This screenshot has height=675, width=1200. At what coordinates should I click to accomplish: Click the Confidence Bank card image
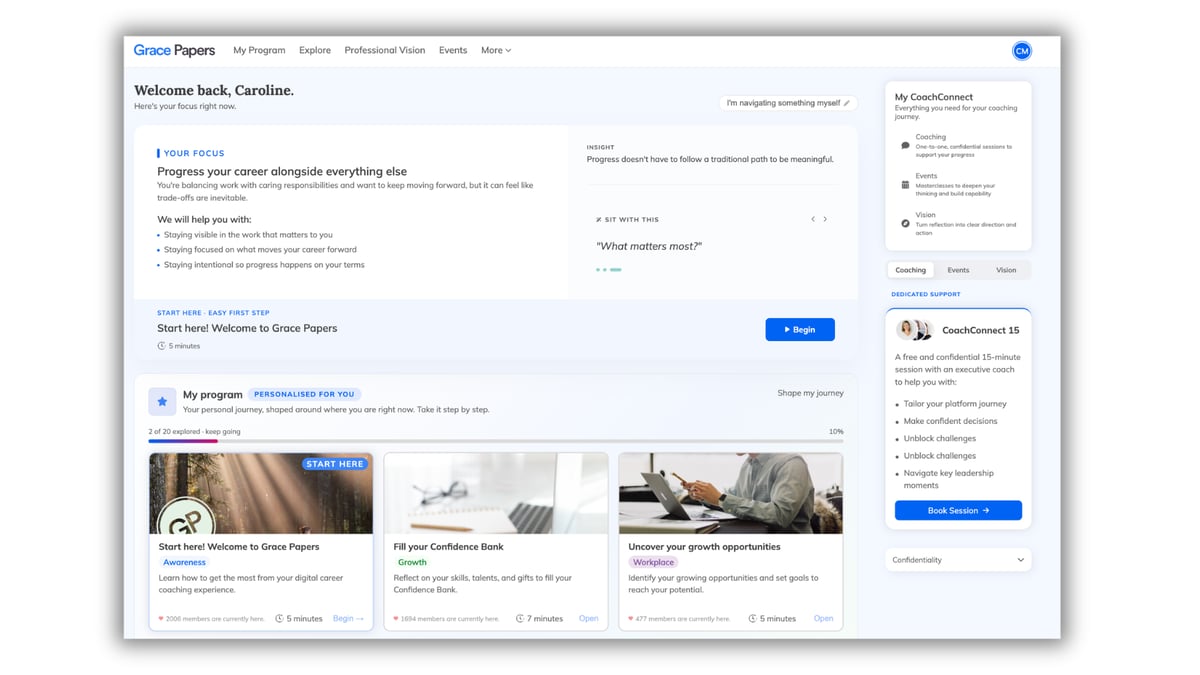496,494
